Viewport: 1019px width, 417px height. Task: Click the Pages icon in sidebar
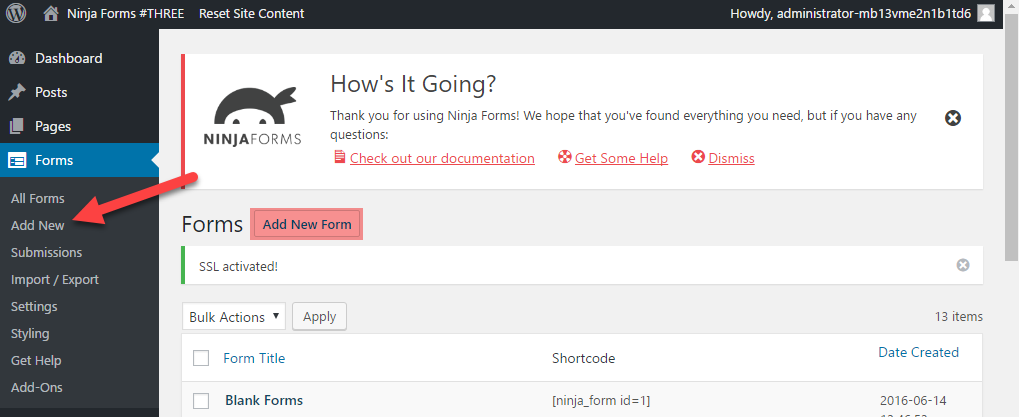pyautogui.click(x=17, y=126)
